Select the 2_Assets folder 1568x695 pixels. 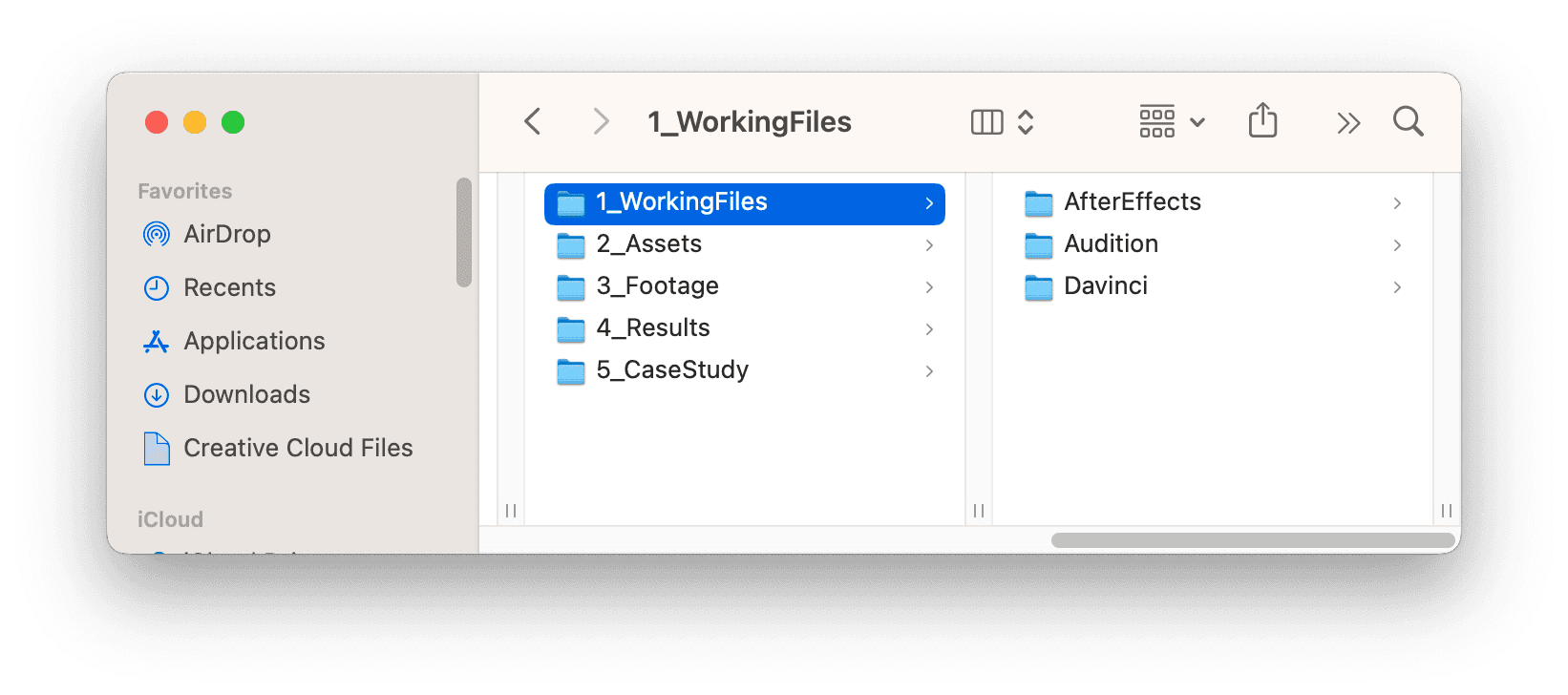coord(745,244)
